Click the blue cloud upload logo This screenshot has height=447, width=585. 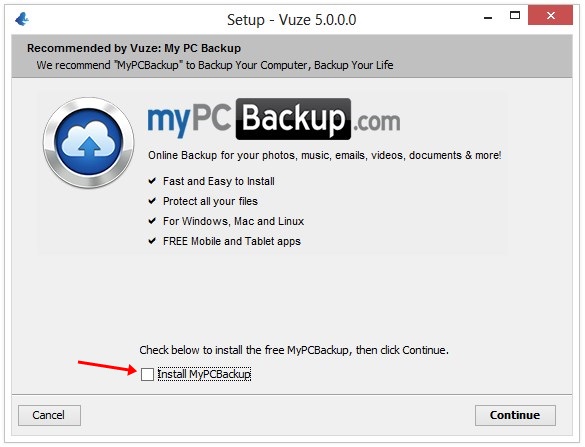tap(88, 143)
